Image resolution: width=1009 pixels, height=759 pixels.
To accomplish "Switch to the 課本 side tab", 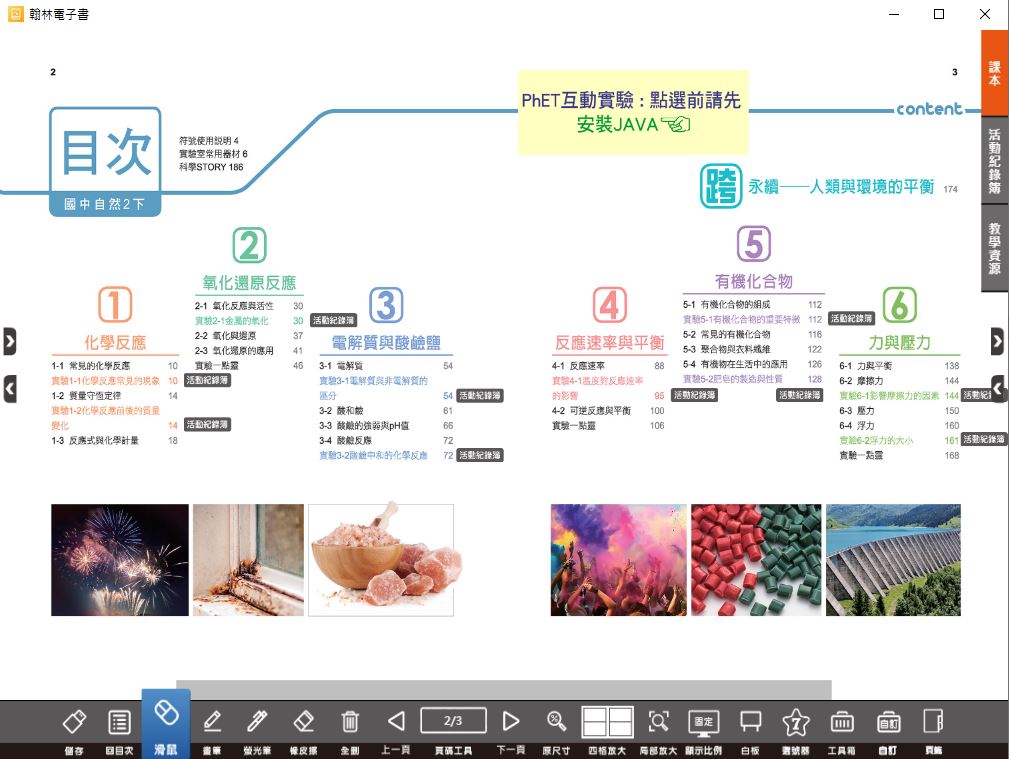I will pyautogui.click(x=994, y=73).
